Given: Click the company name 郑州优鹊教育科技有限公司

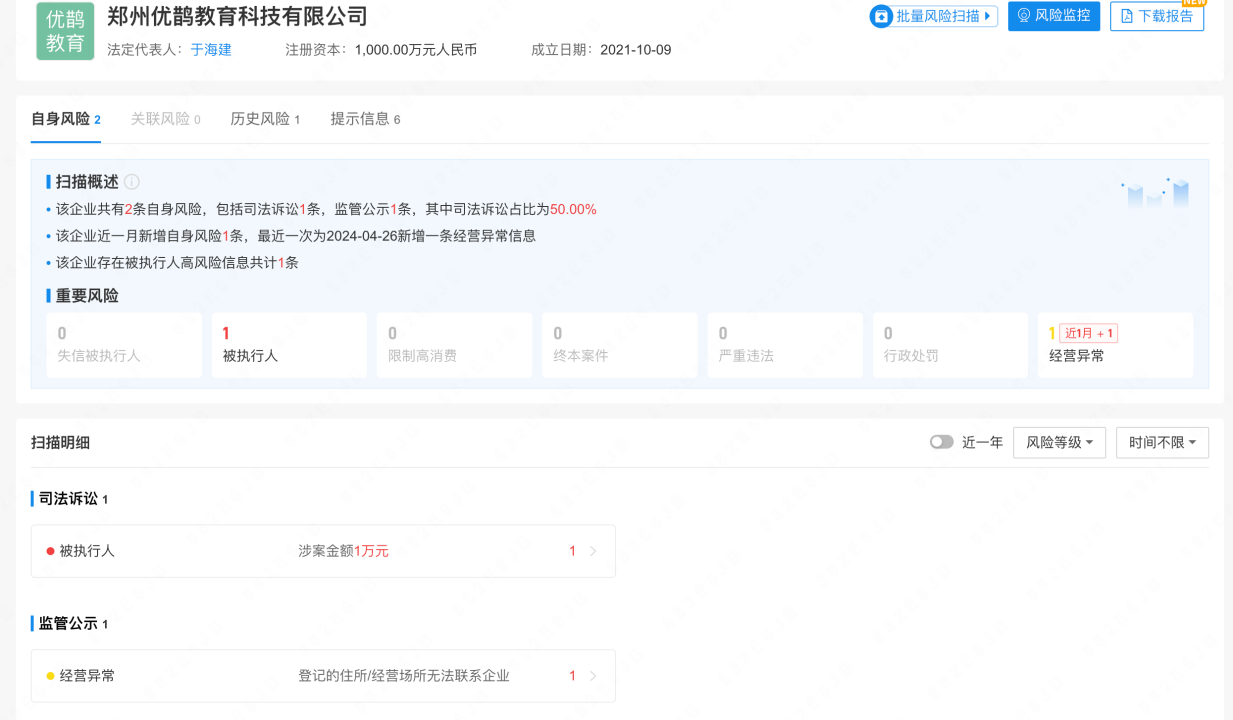Looking at the screenshot, I should pyautogui.click(x=237, y=17).
